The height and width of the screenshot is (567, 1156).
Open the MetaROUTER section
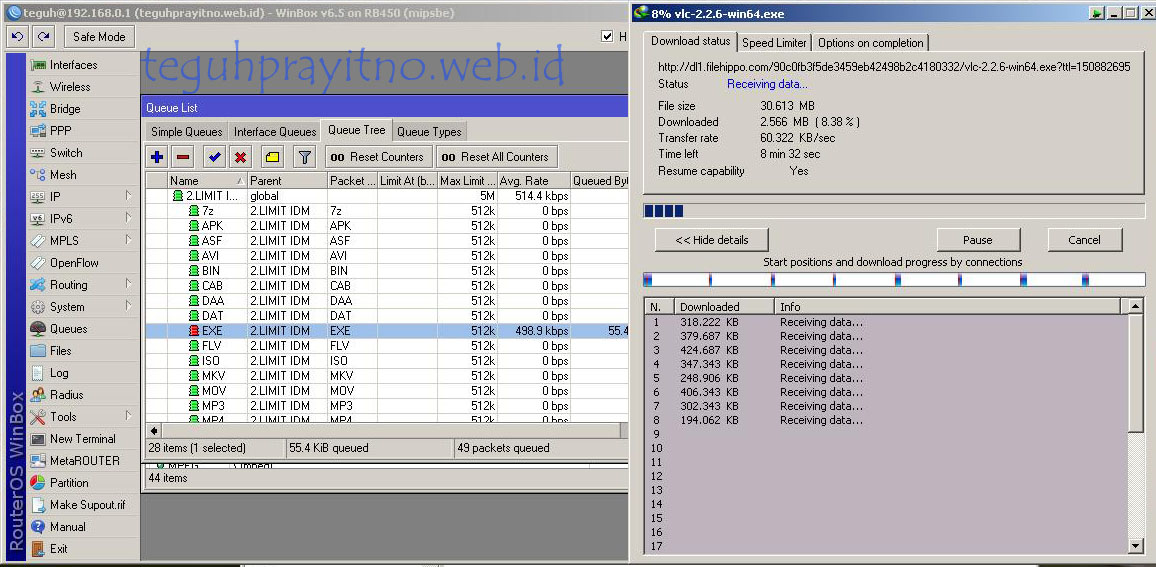click(84, 461)
